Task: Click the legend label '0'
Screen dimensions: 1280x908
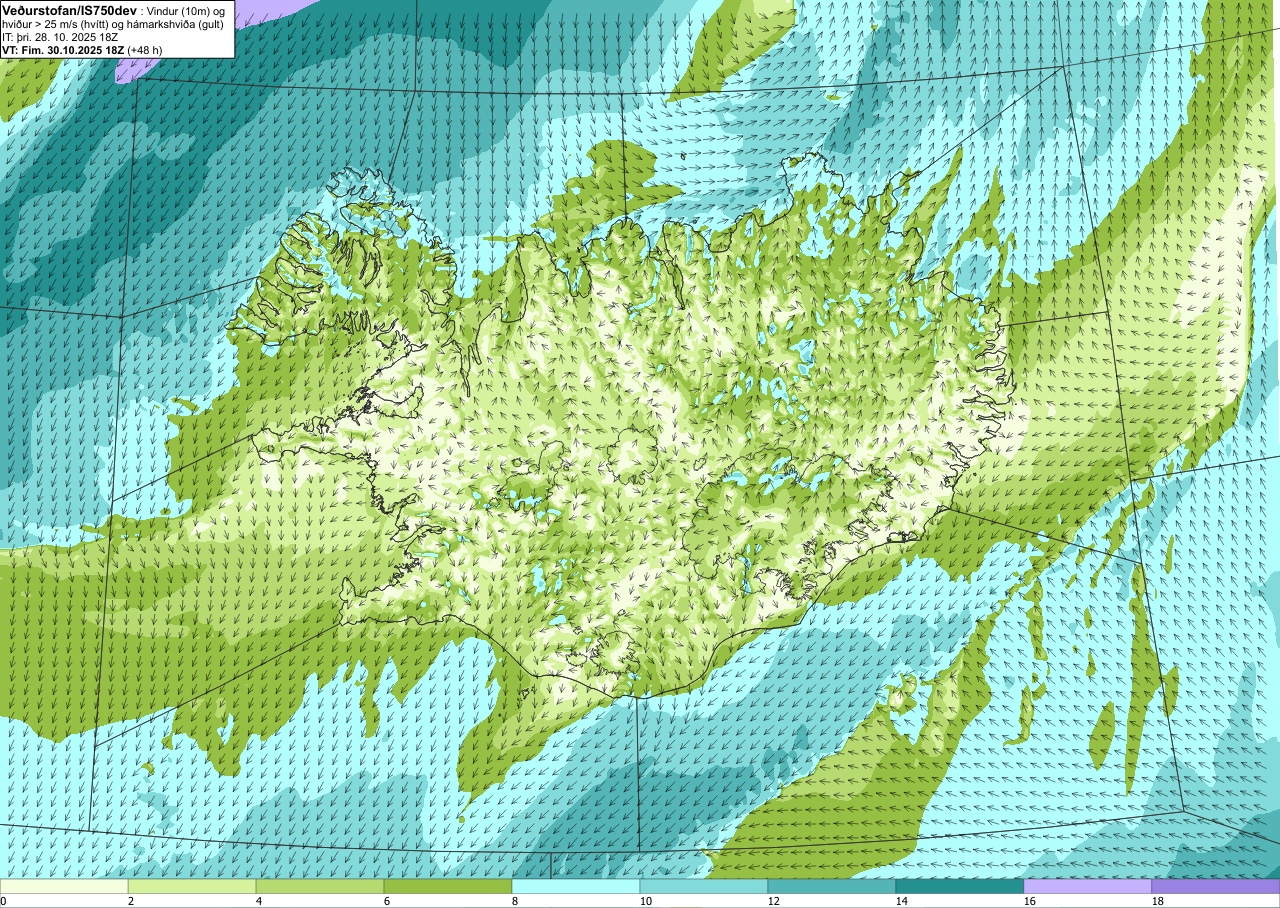Action: tap(3, 901)
